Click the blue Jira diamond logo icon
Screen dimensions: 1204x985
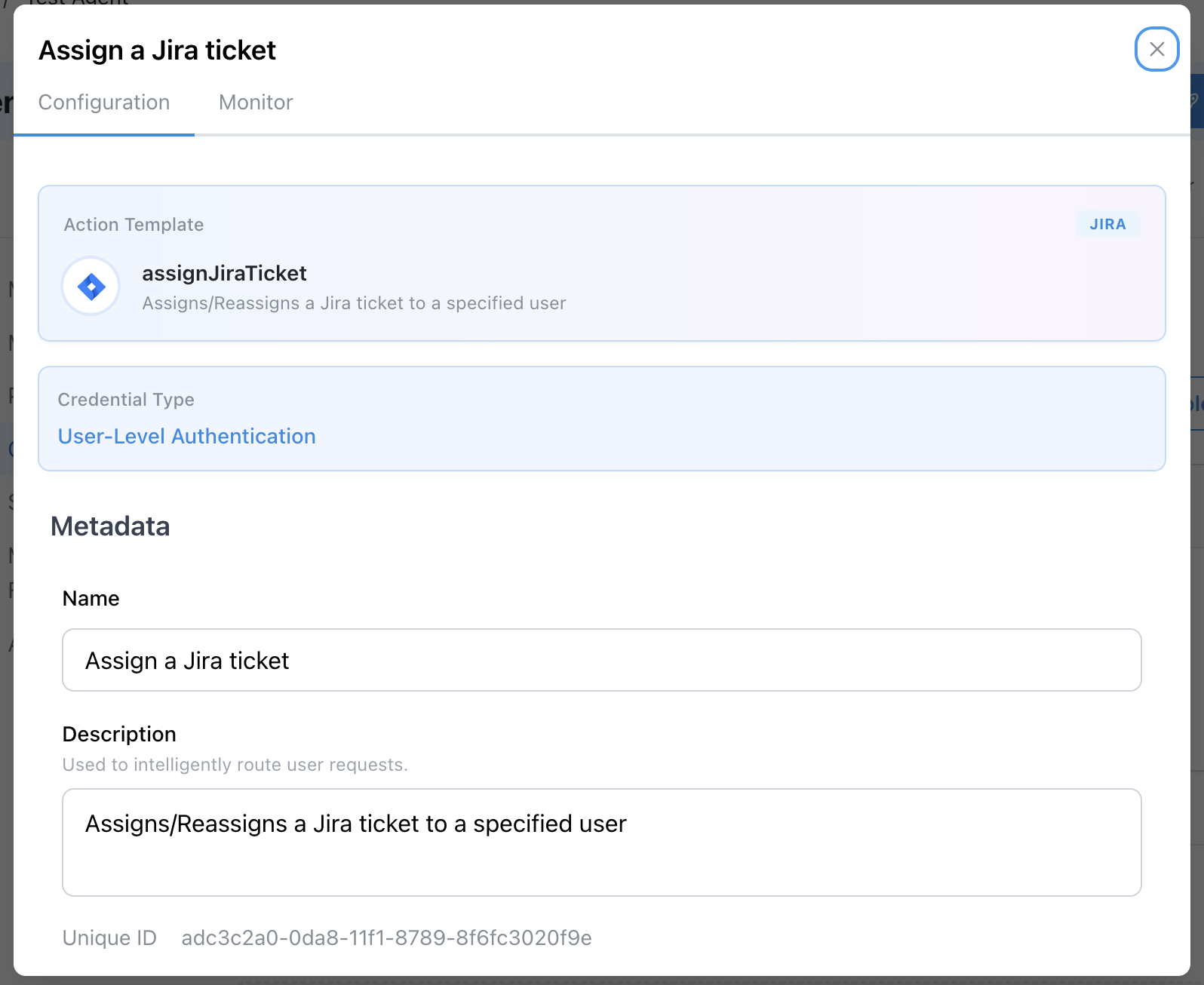coord(91,287)
